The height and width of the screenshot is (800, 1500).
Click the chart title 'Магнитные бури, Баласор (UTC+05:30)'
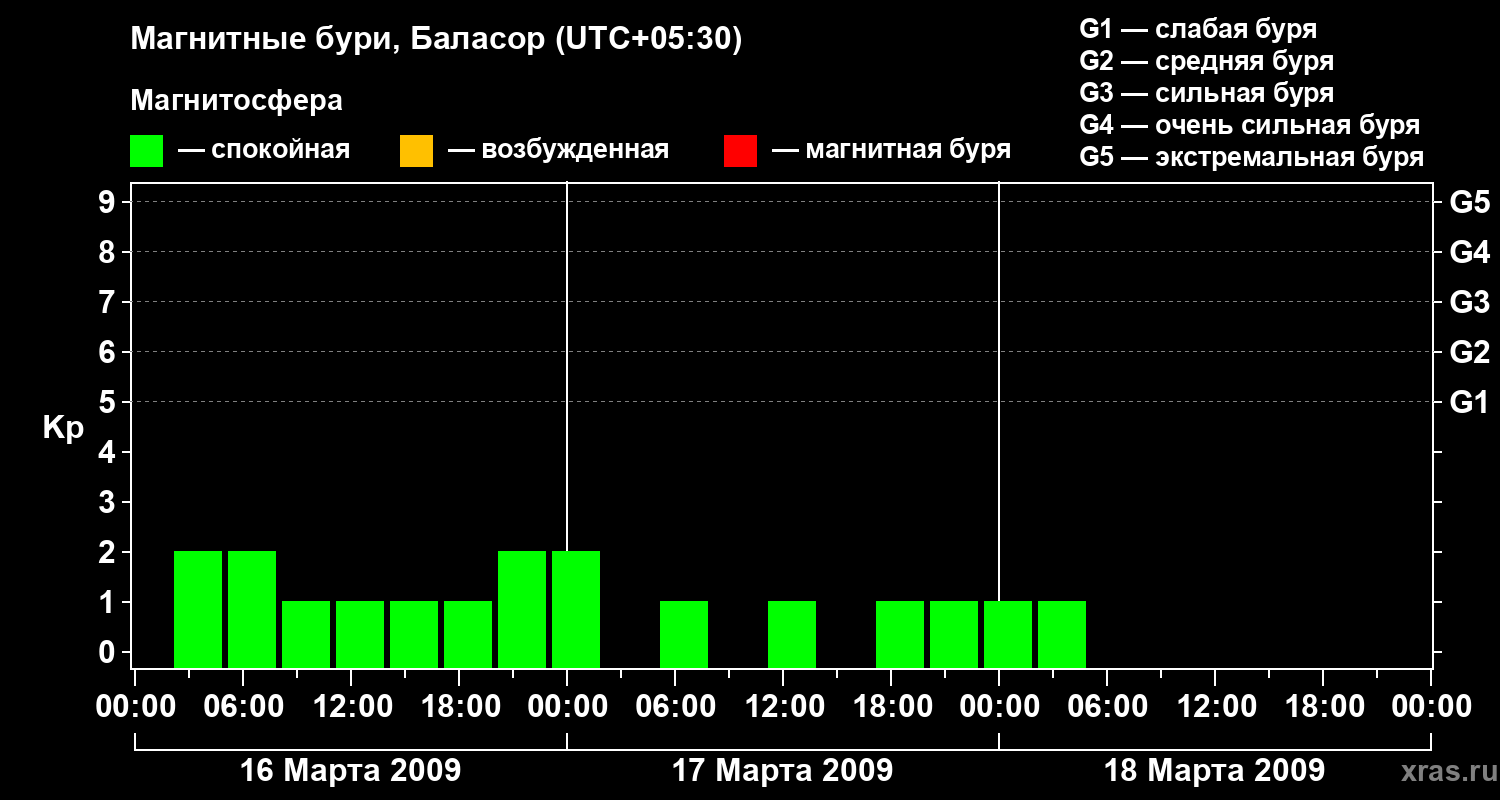[437, 40]
